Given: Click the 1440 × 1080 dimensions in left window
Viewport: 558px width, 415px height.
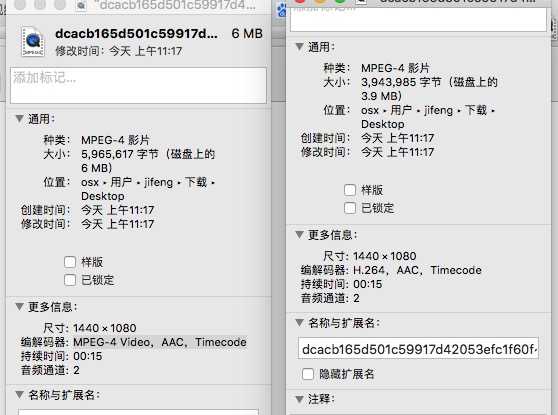Looking at the screenshot, I should click(x=105, y=328).
